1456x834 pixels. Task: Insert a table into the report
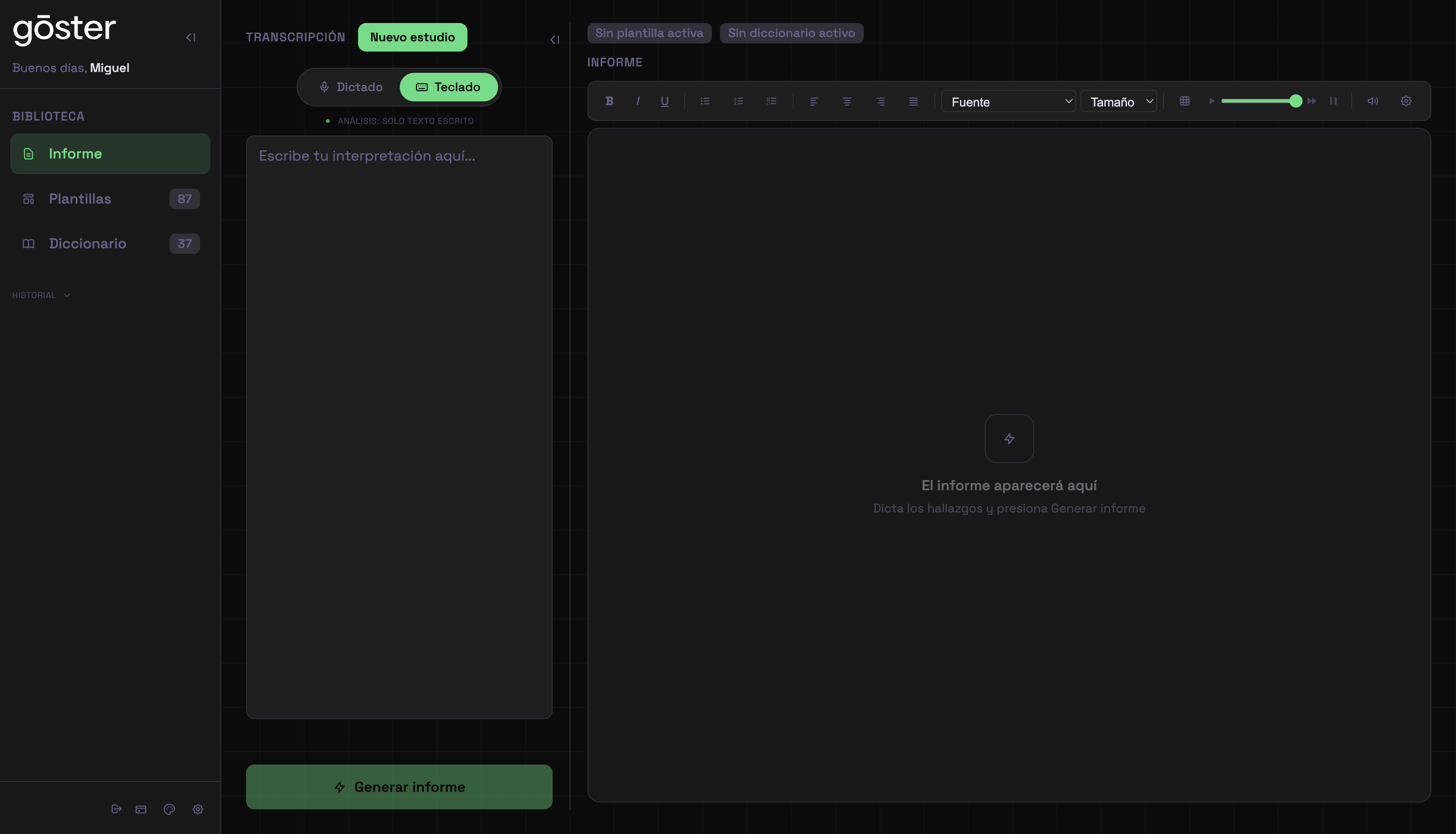(1185, 101)
